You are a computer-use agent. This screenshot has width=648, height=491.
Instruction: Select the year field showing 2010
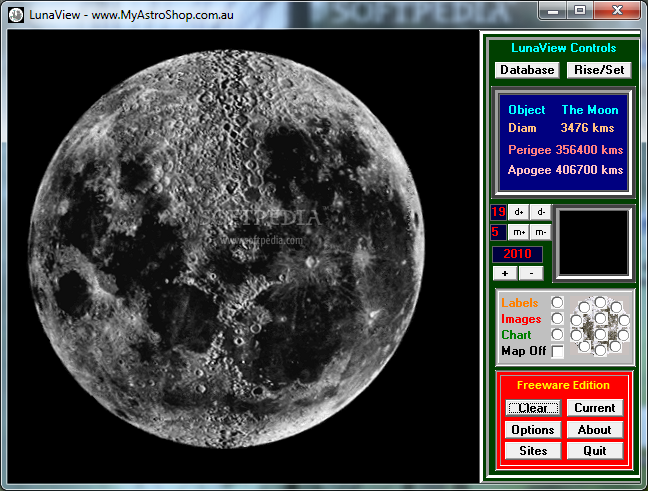pyautogui.click(x=517, y=254)
